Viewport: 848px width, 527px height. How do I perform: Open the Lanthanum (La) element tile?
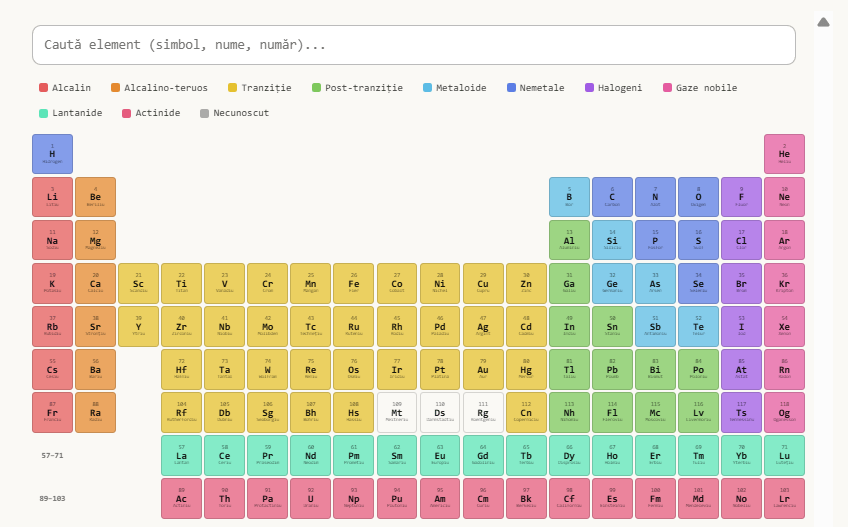click(182, 455)
